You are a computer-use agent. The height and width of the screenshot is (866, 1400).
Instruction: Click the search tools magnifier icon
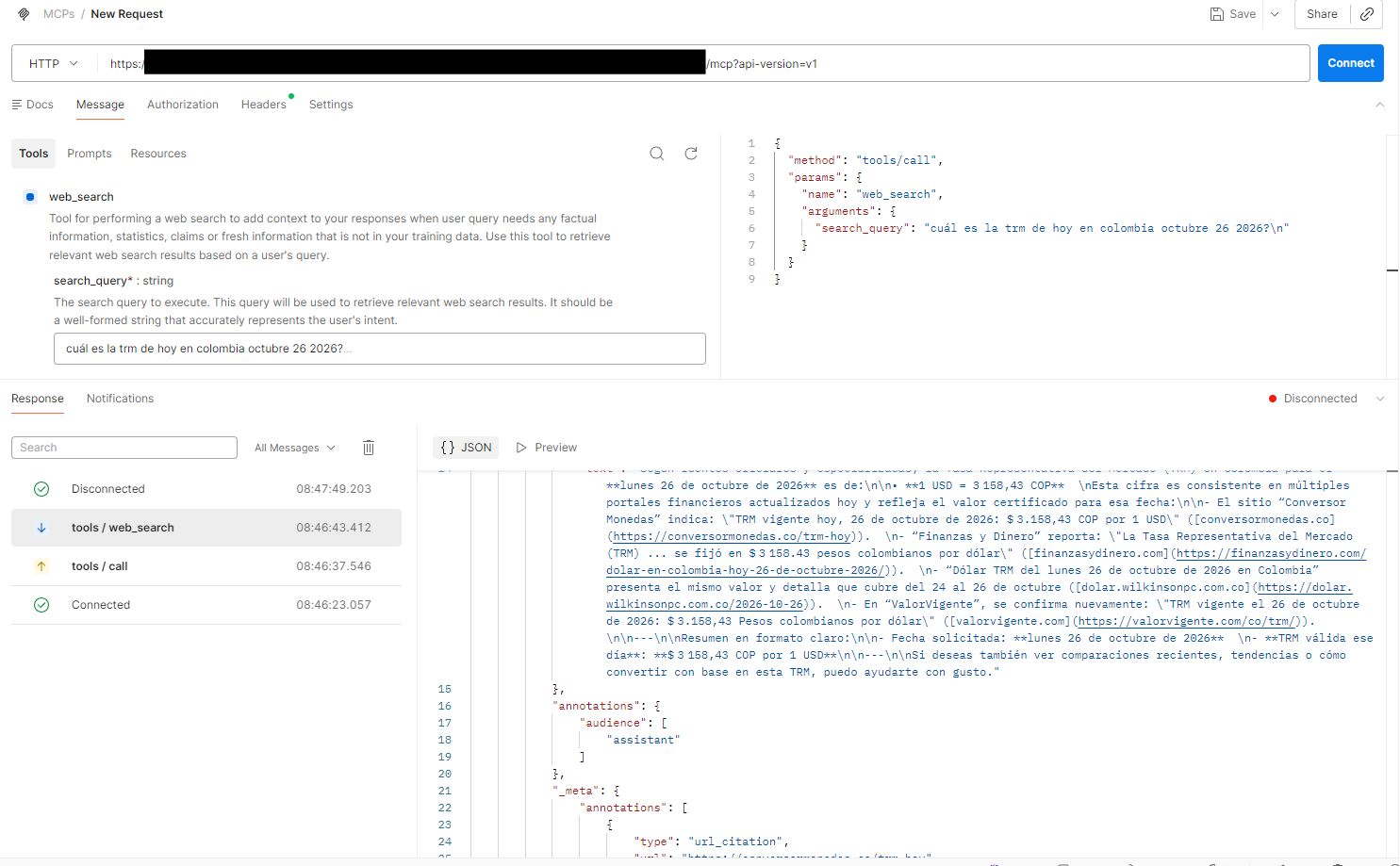[657, 154]
